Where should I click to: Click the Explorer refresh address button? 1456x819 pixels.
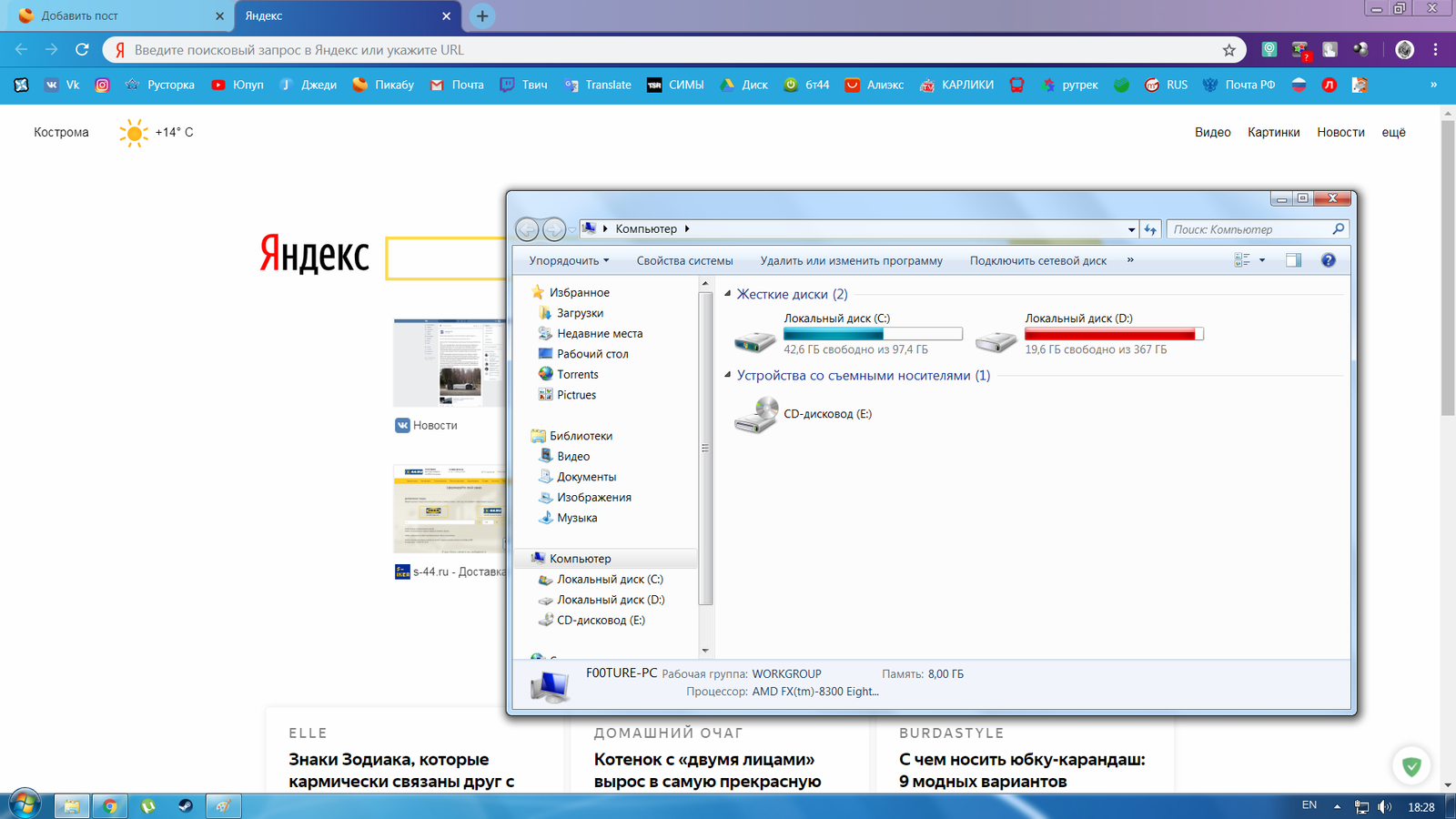coord(1151,229)
